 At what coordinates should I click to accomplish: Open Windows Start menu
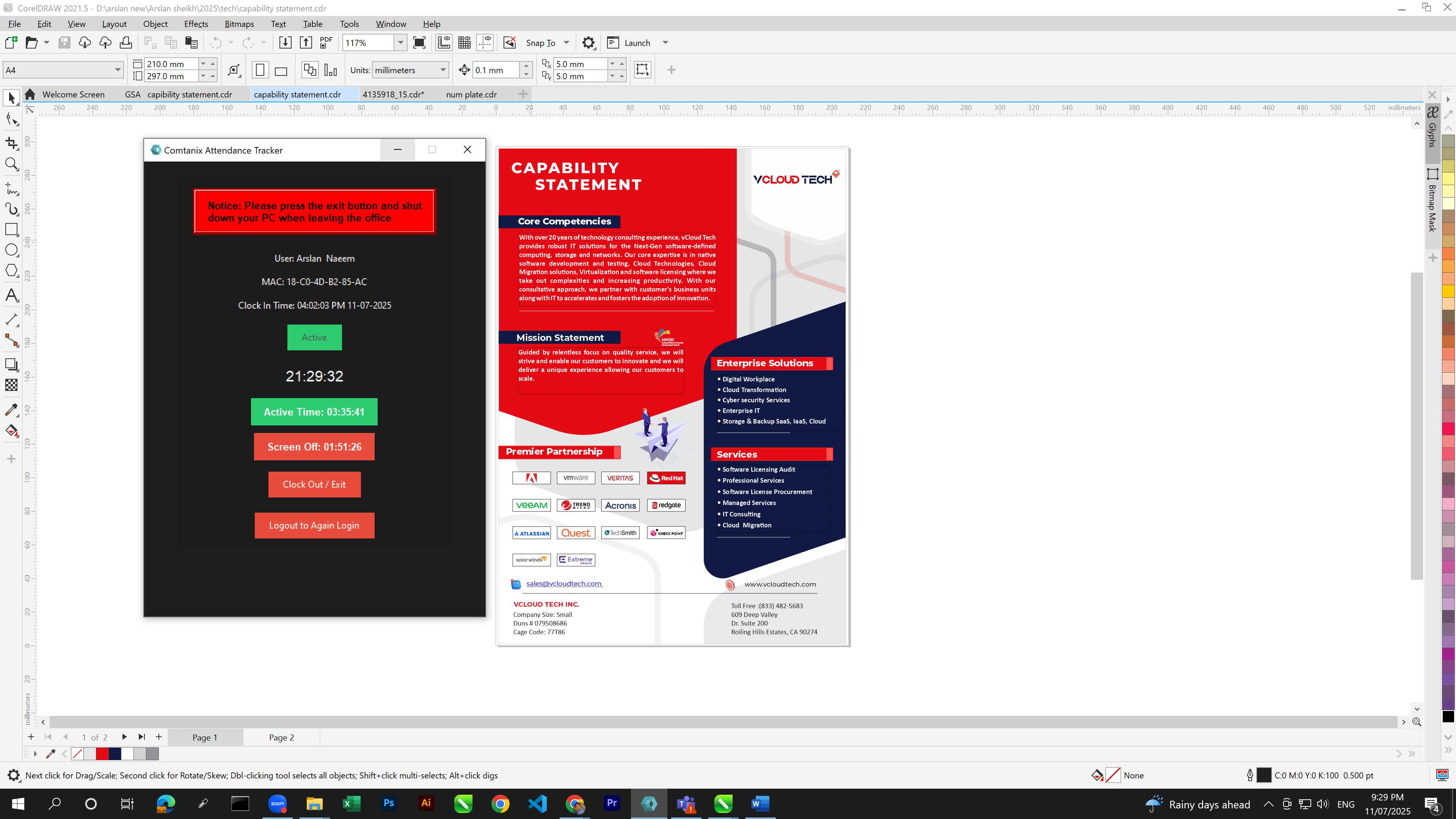coord(17,804)
